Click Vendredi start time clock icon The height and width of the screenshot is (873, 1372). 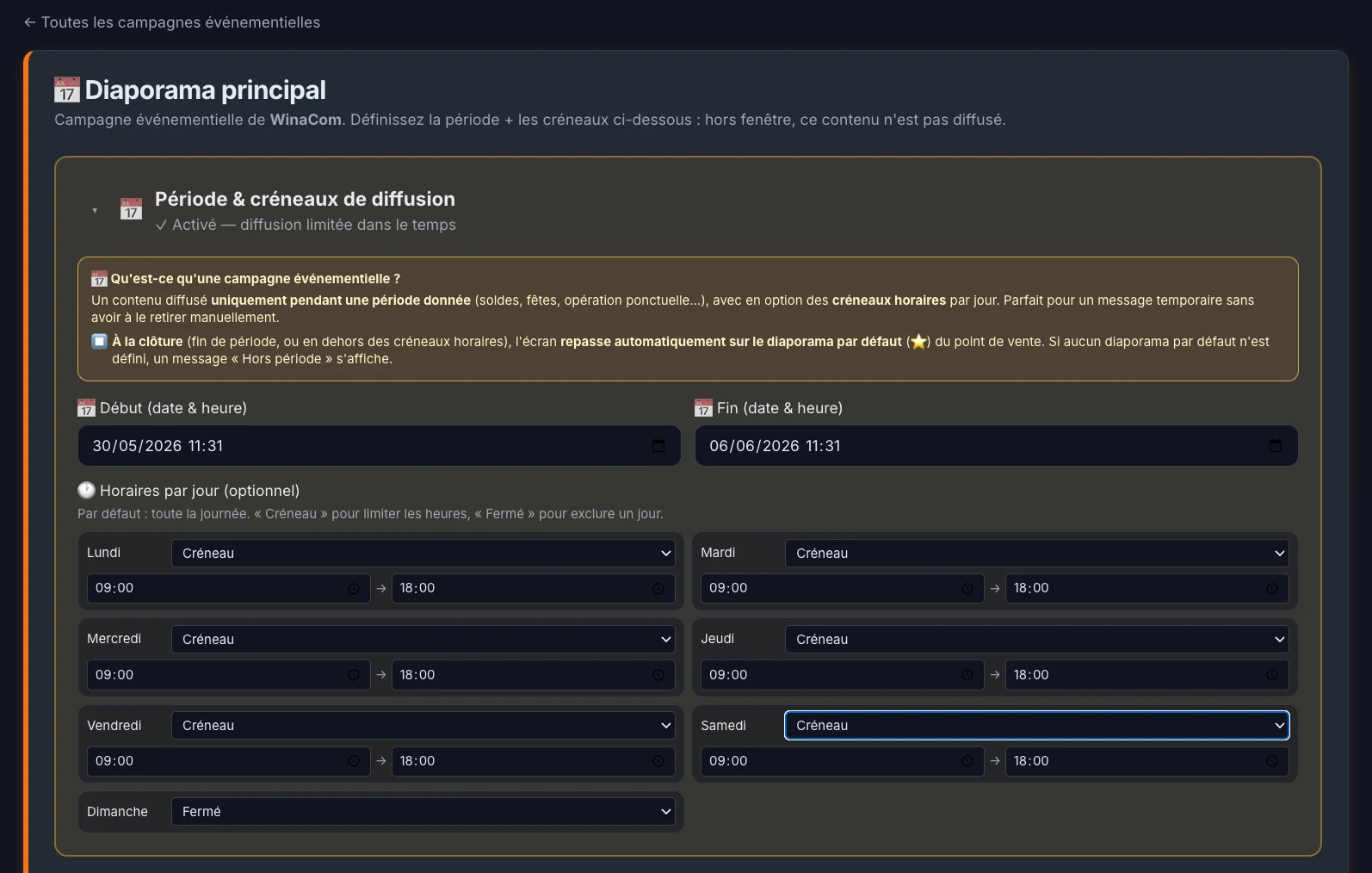coord(354,761)
